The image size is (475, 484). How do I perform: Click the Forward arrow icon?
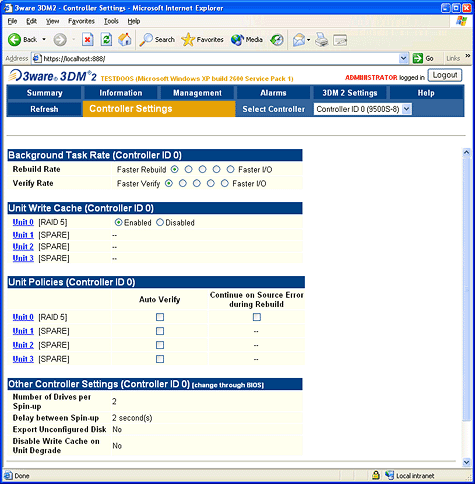tap(60, 40)
